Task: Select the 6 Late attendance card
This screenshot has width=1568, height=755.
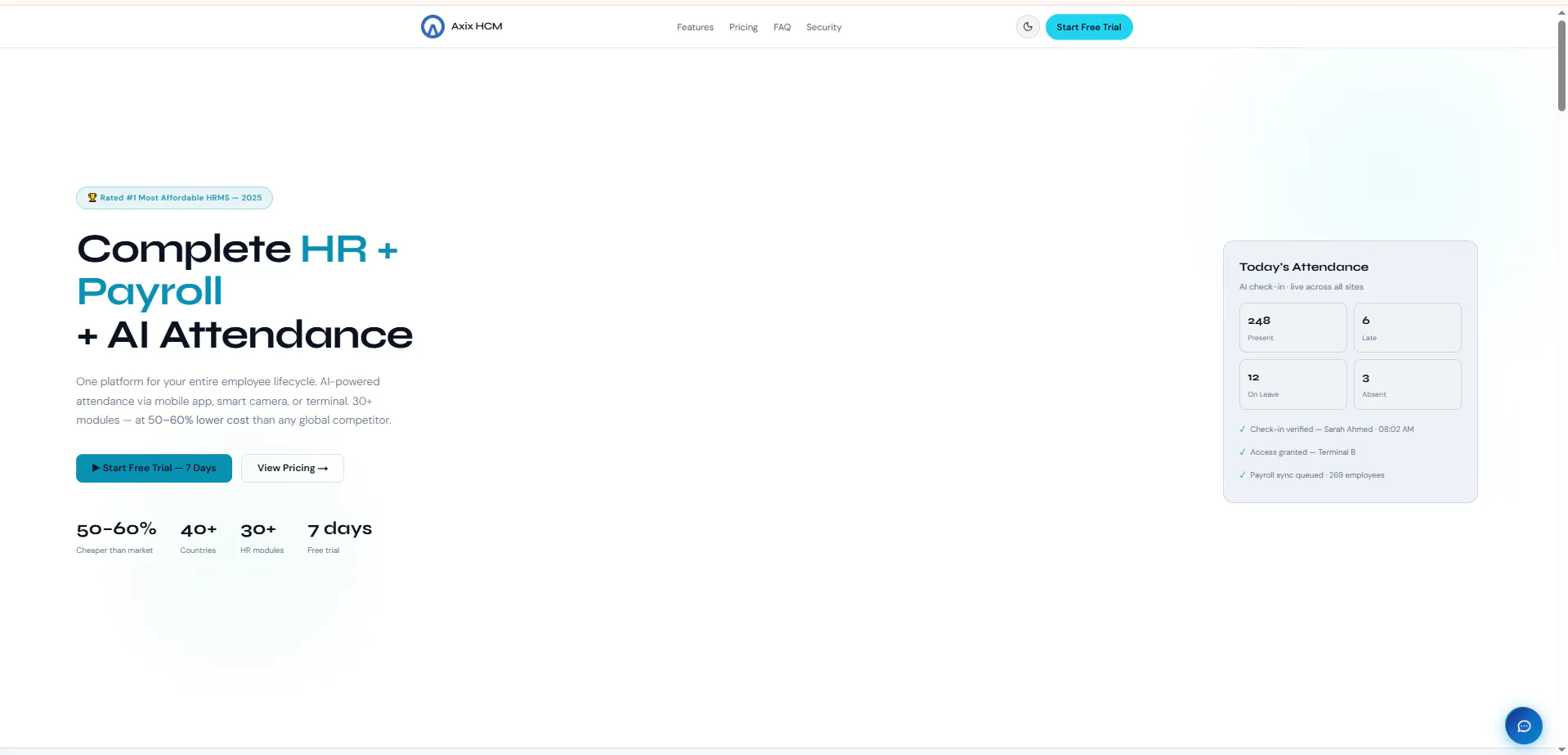Action: [x=1407, y=328]
